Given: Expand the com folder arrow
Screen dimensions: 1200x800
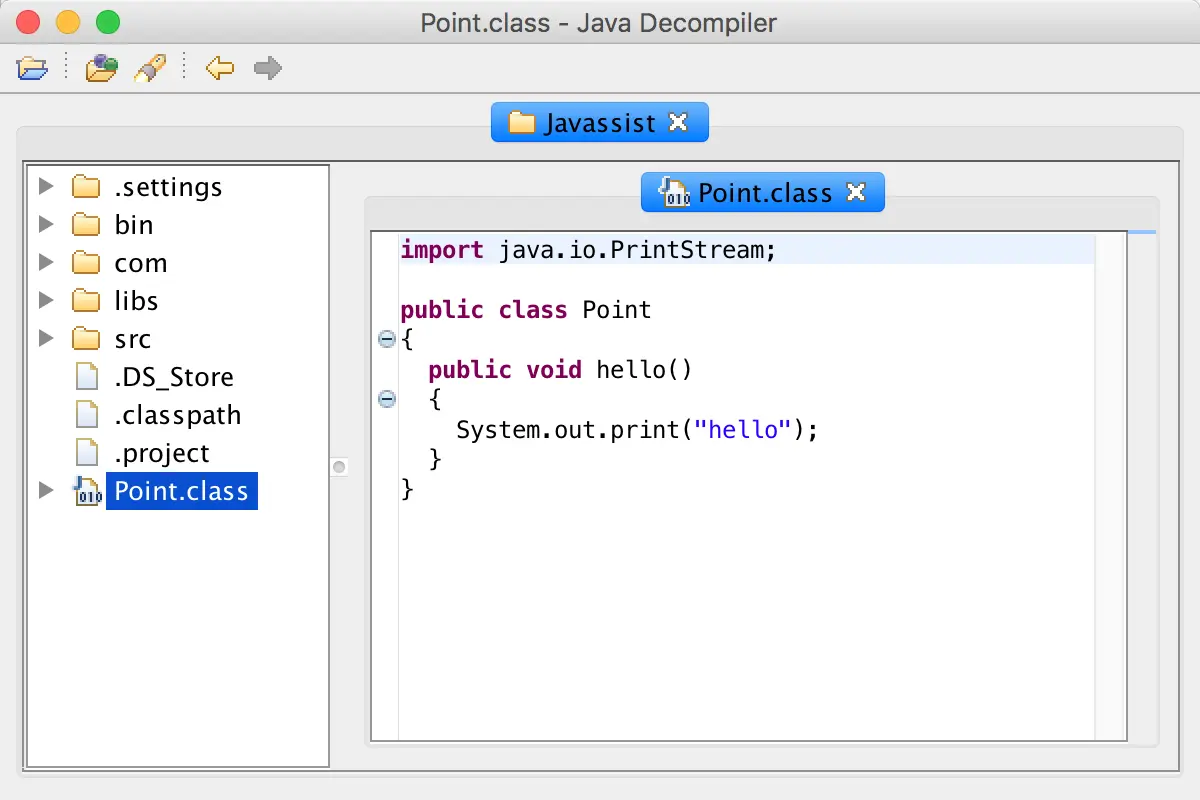Looking at the screenshot, I should pyautogui.click(x=45, y=263).
